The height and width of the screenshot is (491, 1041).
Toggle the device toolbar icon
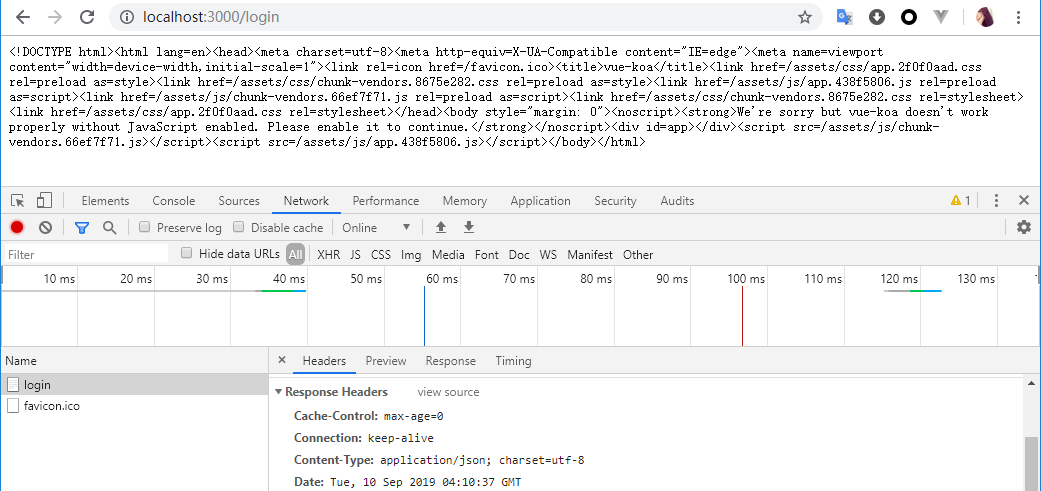click(x=44, y=200)
